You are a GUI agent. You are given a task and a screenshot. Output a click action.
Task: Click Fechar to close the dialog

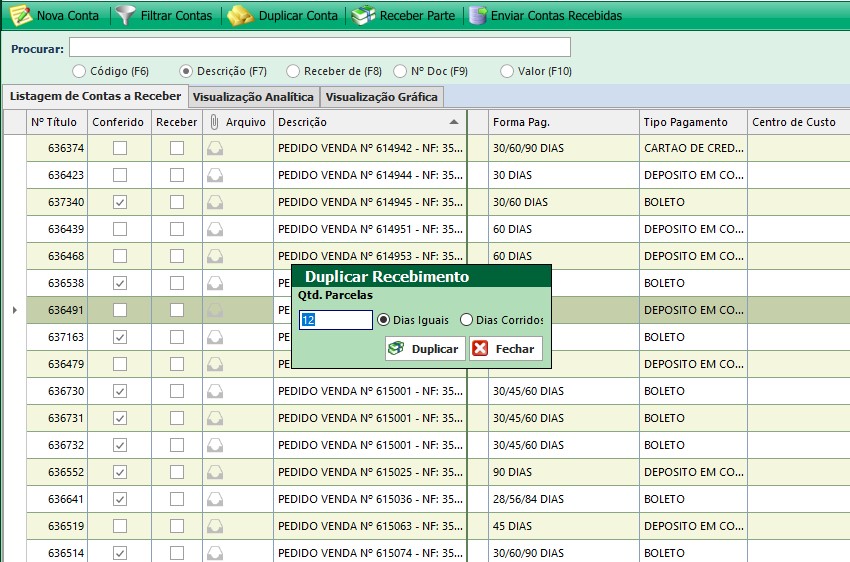(506, 349)
